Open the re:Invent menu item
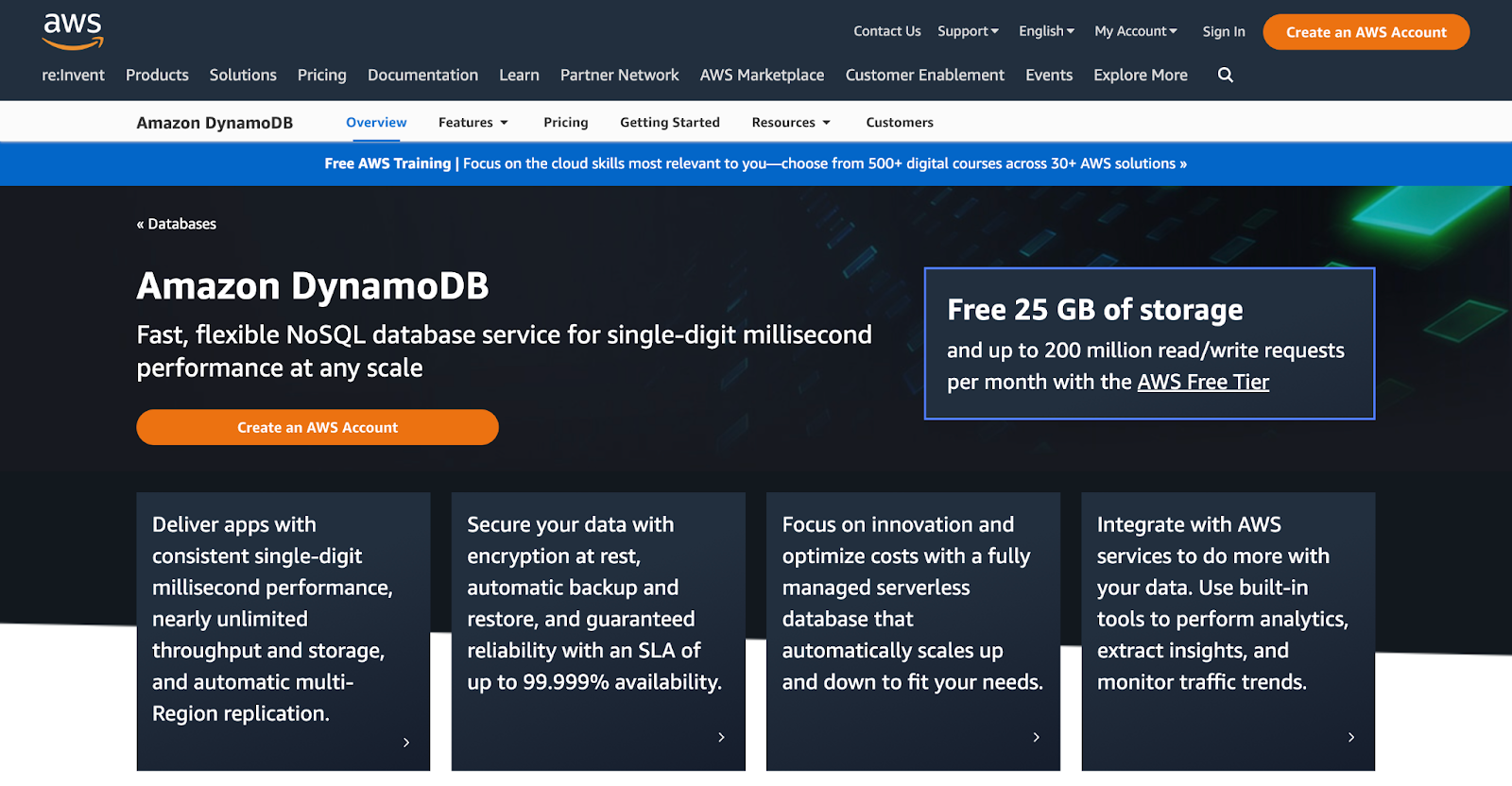The image size is (1512, 786). pyautogui.click(x=73, y=75)
